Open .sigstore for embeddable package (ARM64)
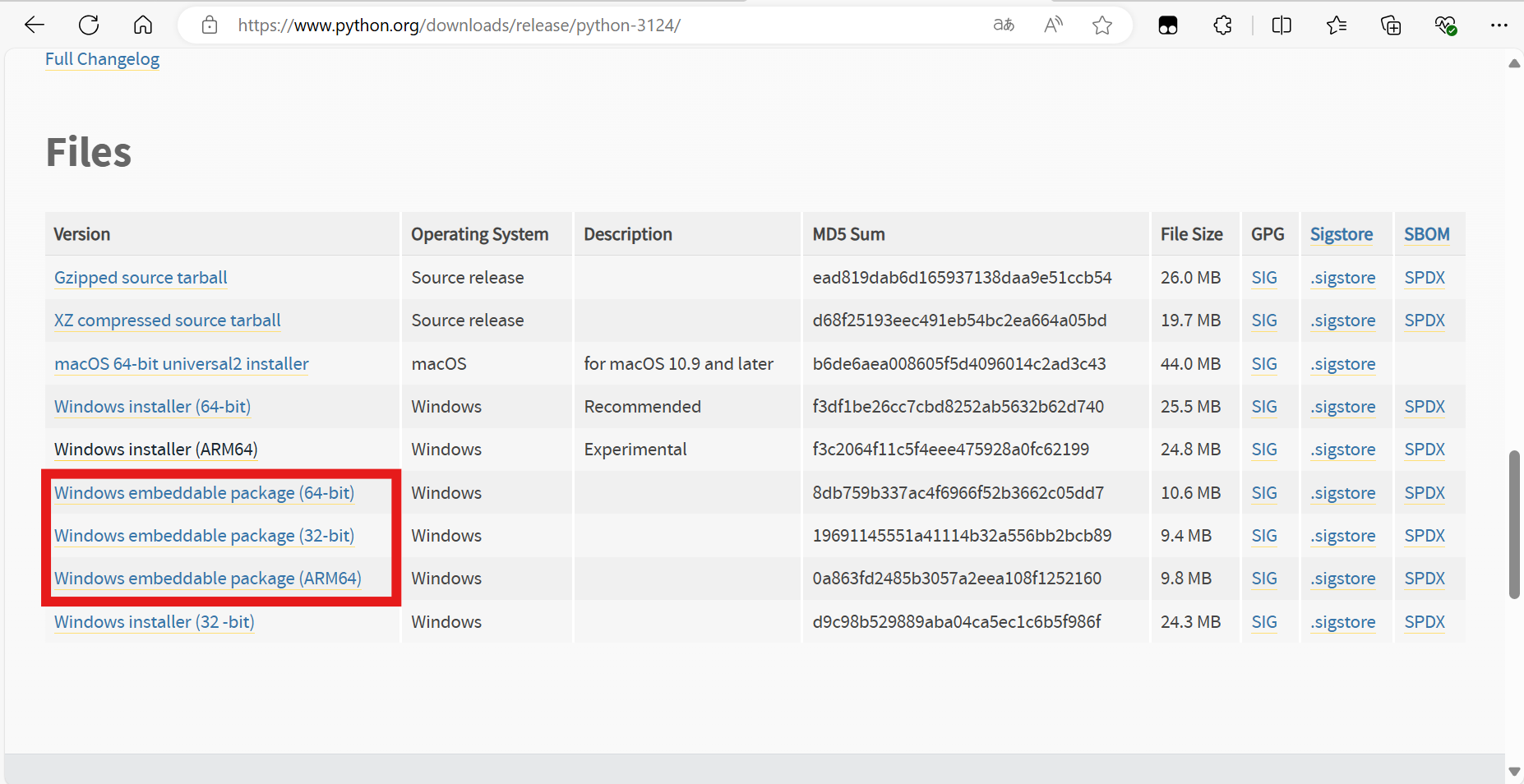 tap(1343, 579)
